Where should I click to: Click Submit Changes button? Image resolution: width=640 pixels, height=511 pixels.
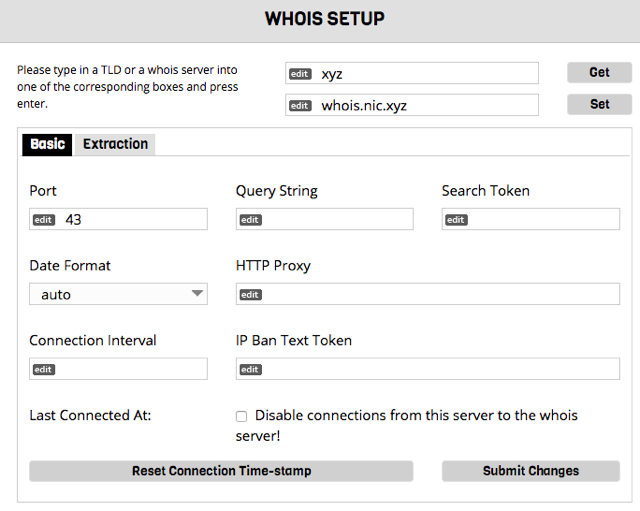coord(531,471)
